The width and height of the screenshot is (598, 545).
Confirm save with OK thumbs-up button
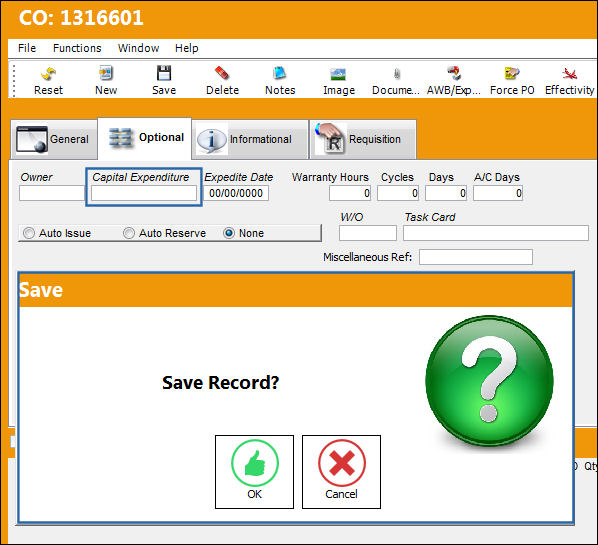pos(254,472)
